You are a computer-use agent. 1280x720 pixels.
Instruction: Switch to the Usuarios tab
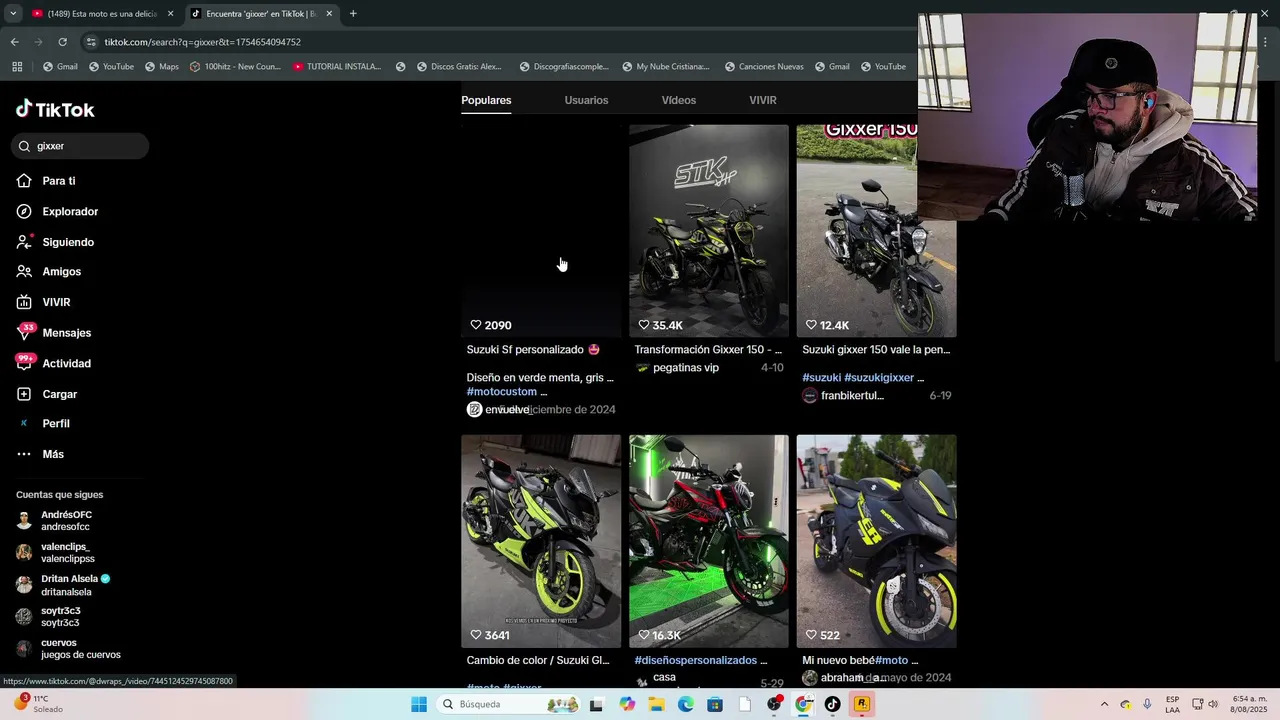pos(586,100)
